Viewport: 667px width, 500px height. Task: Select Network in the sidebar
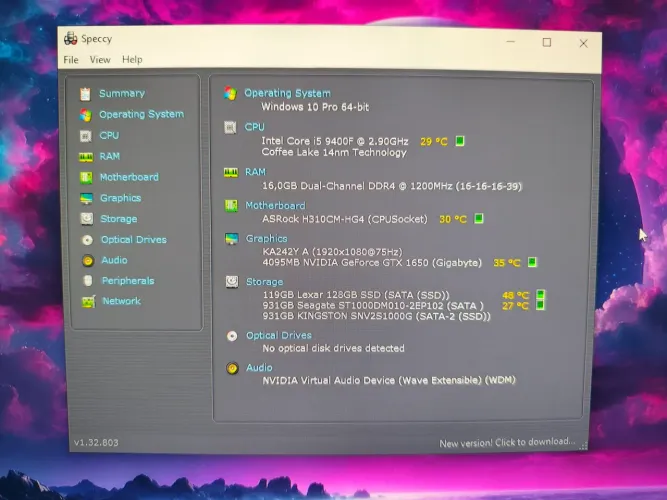tap(122, 301)
